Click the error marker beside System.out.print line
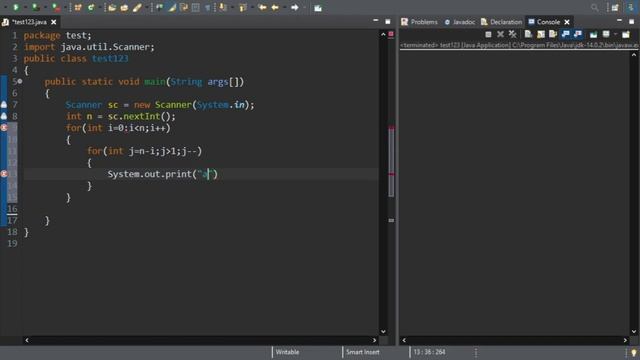The image size is (640, 360). (4, 174)
